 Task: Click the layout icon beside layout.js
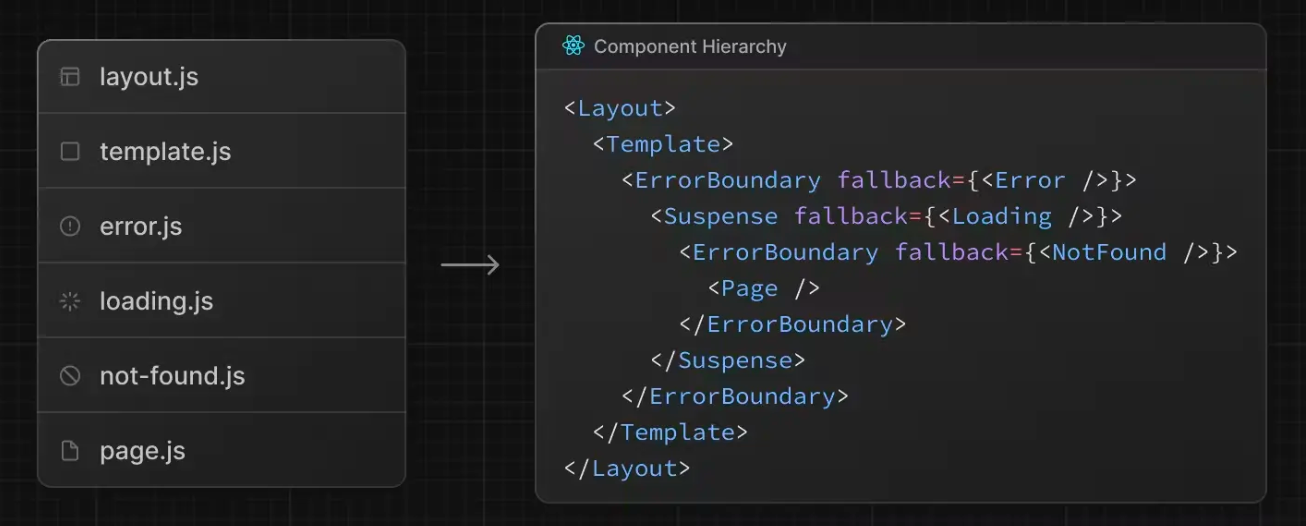pyautogui.click(x=70, y=77)
